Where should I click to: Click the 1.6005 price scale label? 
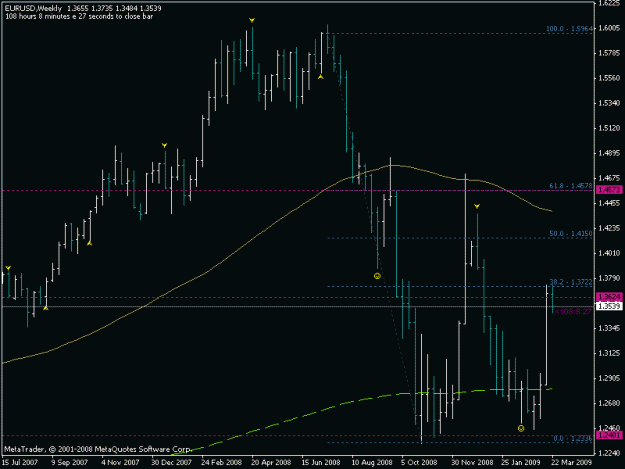[609, 28]
